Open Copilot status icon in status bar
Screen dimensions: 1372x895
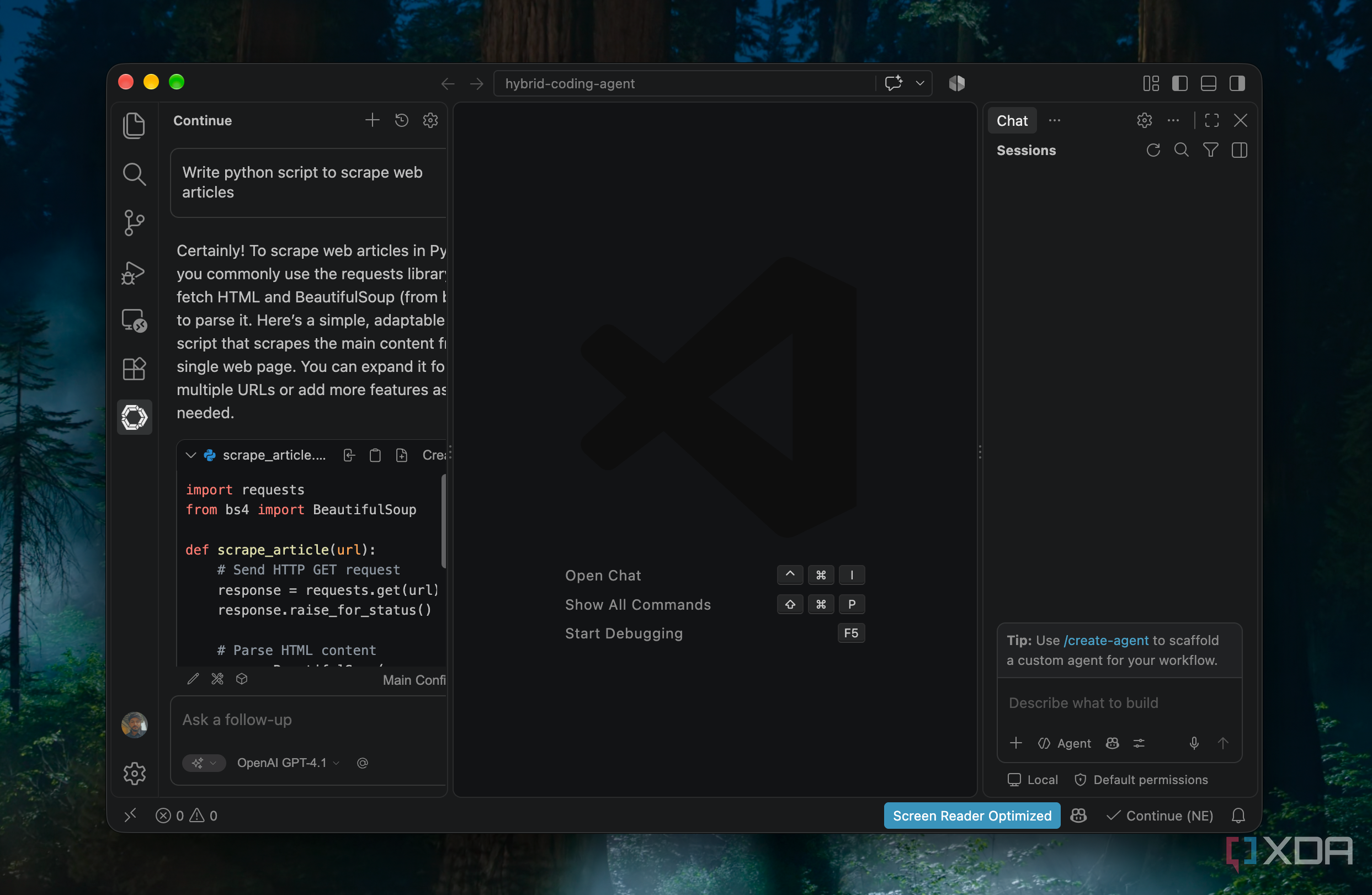[x=1078, y=816]
